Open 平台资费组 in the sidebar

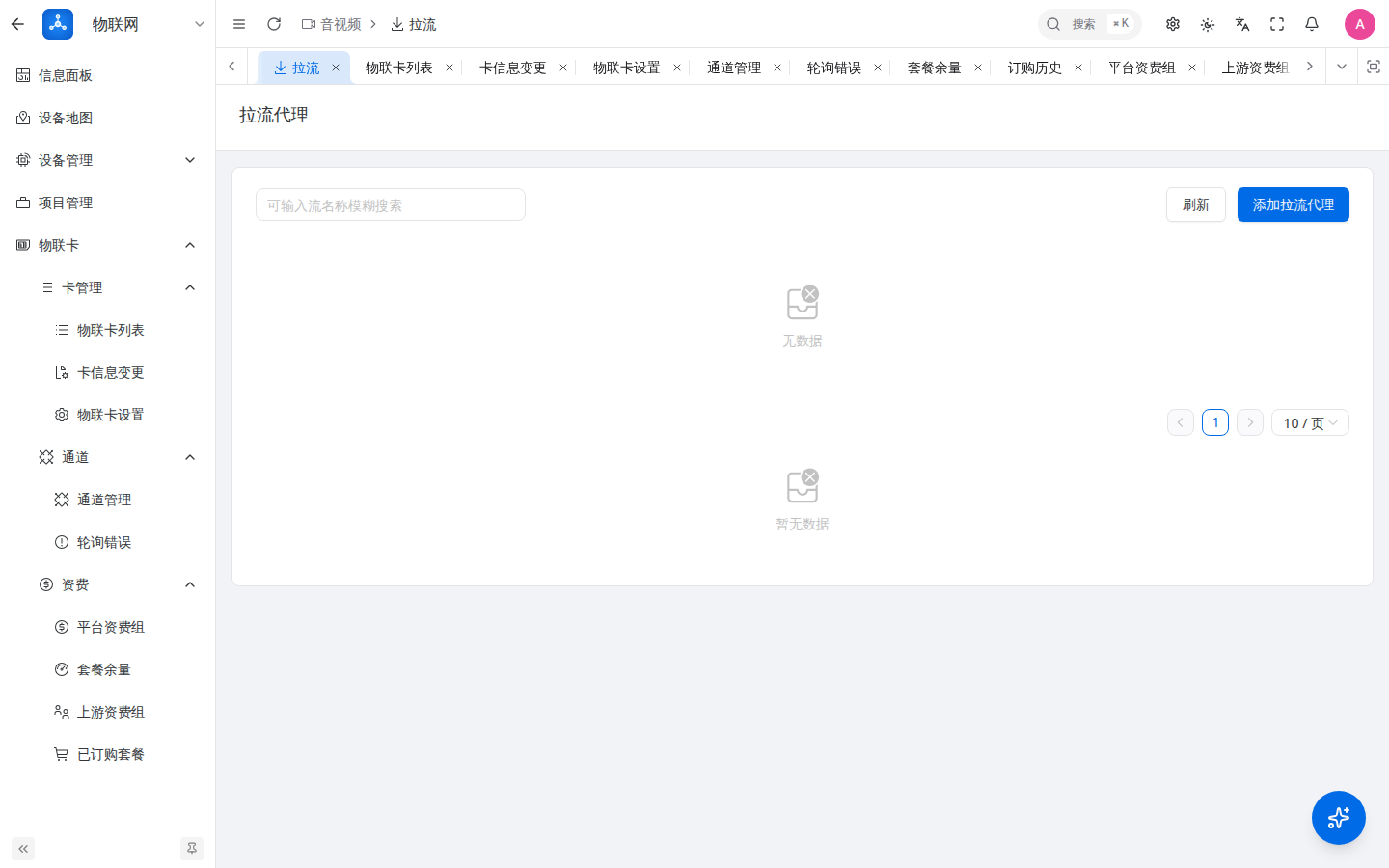107,627
